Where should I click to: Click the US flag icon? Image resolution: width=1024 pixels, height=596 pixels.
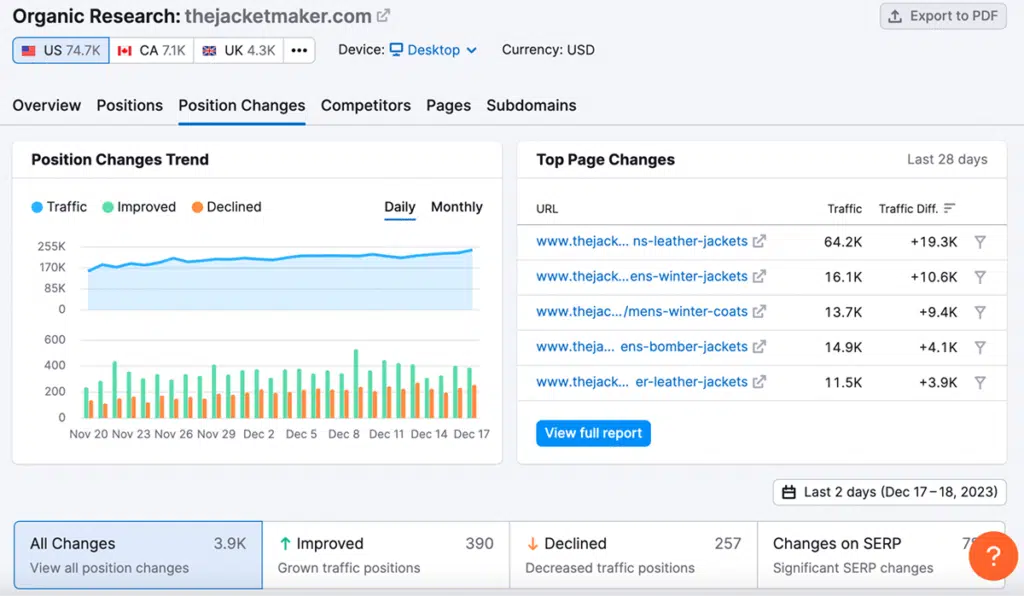tap(28, 49)
